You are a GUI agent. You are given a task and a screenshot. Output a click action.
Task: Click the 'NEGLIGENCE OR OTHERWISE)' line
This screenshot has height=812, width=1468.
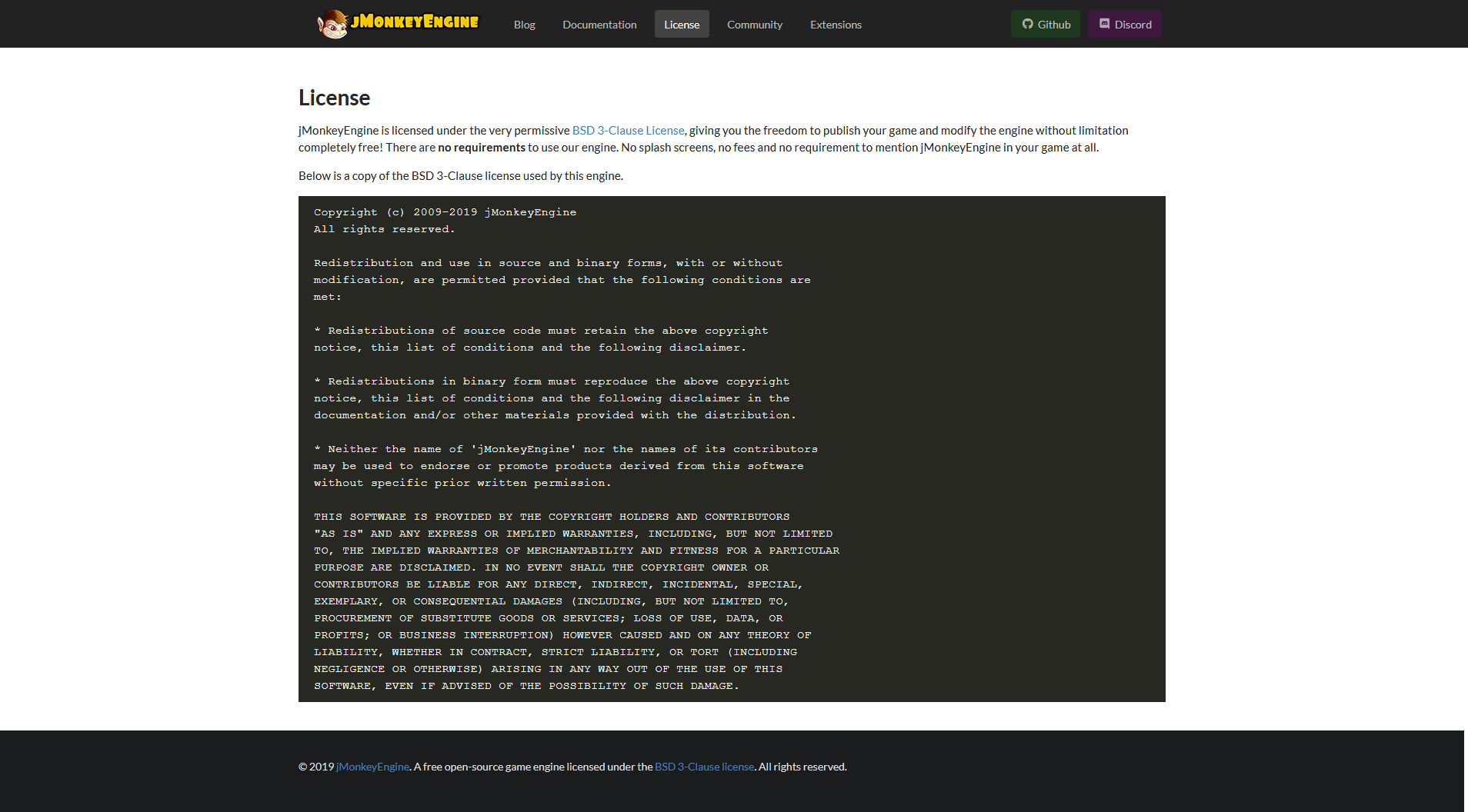coord(548,669)
